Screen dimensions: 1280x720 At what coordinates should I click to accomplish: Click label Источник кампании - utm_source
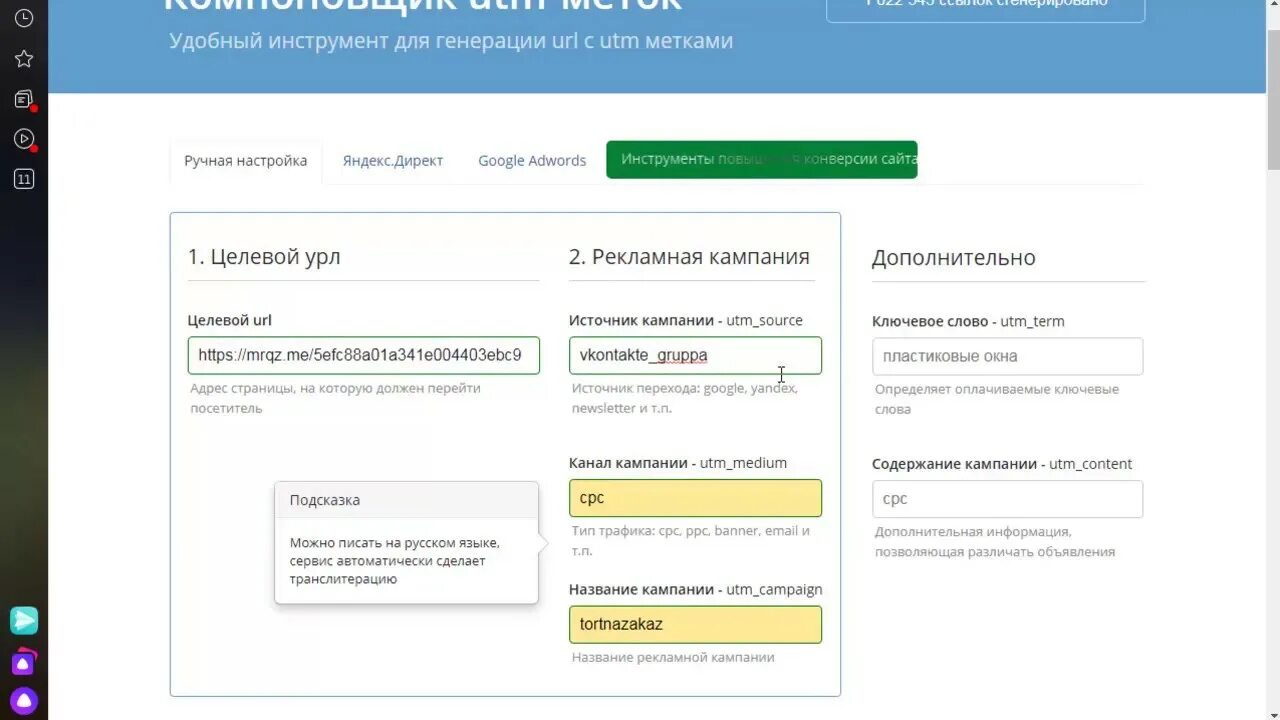[x=686, y=321]
